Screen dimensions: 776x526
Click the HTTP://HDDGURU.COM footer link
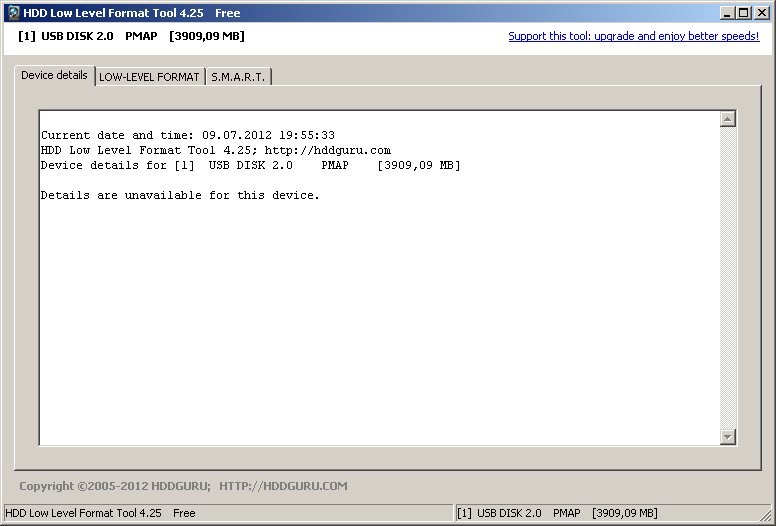point(283,487)
